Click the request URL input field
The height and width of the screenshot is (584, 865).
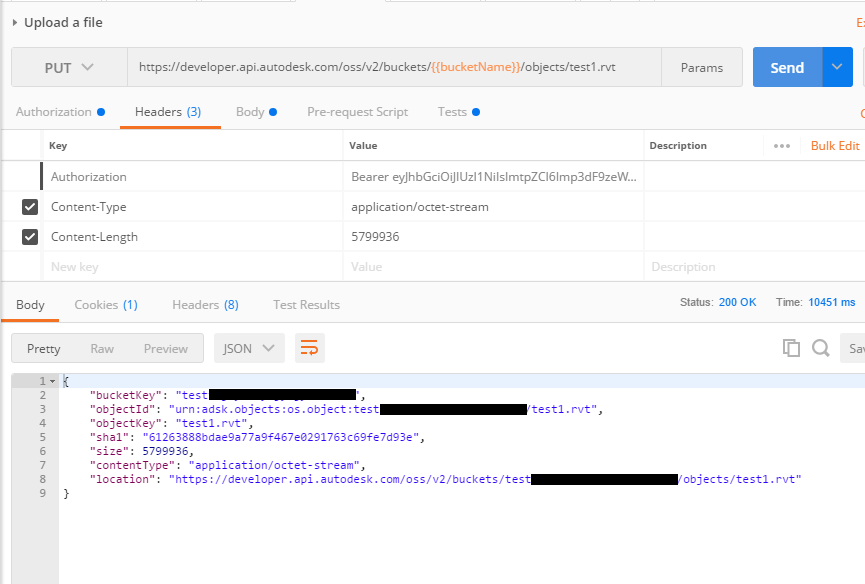(394, 67)
